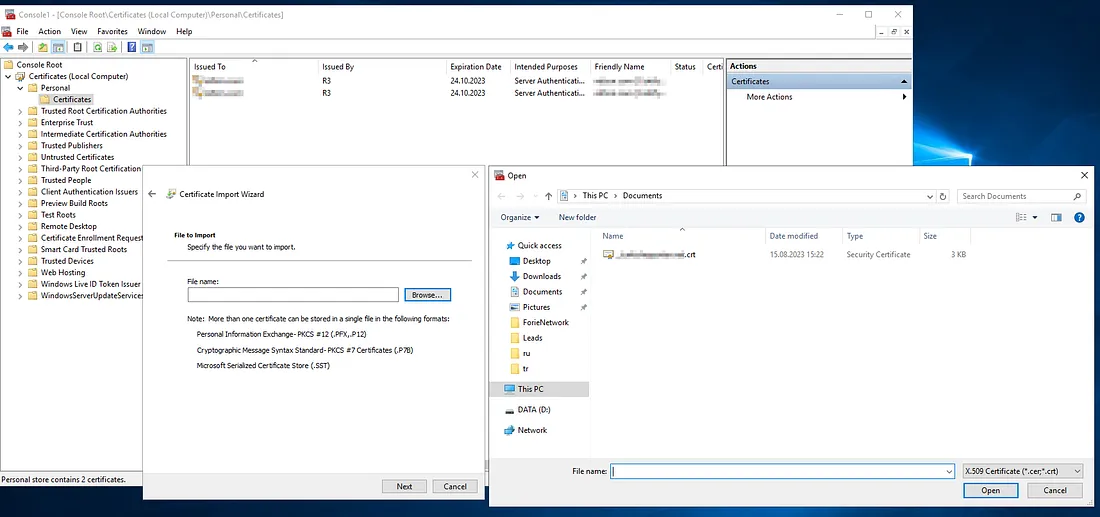
Task: Click the Search Documents field
Action: (x=1020, y=196)
